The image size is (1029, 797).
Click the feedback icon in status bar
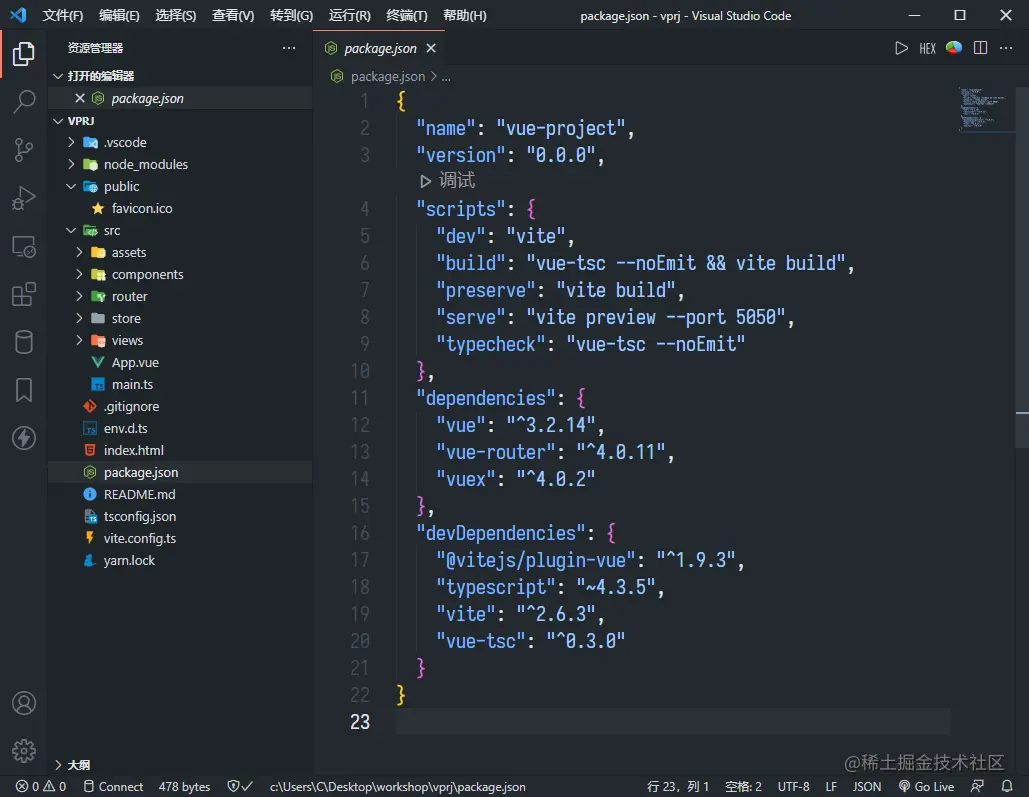[x=977, y=786]
